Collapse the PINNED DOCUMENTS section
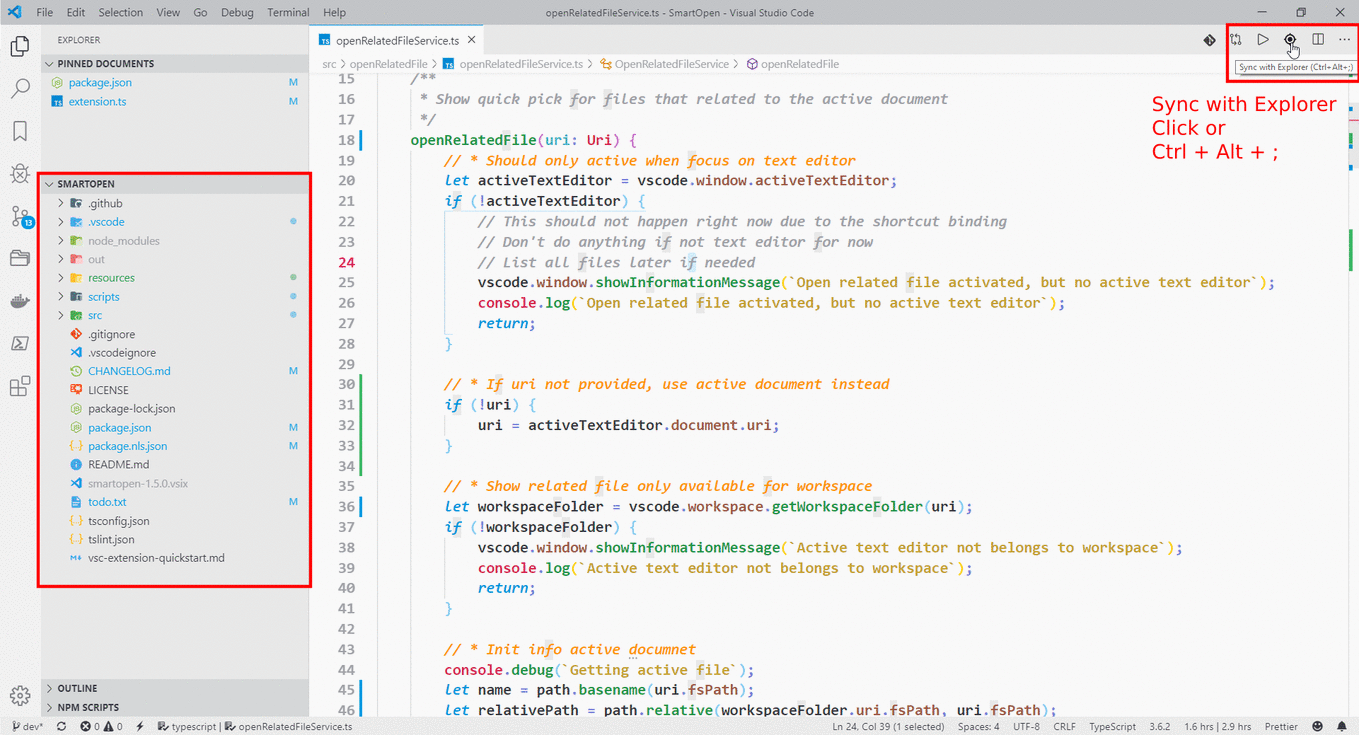The image size is (1359, 735). click(x=176, y=63)
